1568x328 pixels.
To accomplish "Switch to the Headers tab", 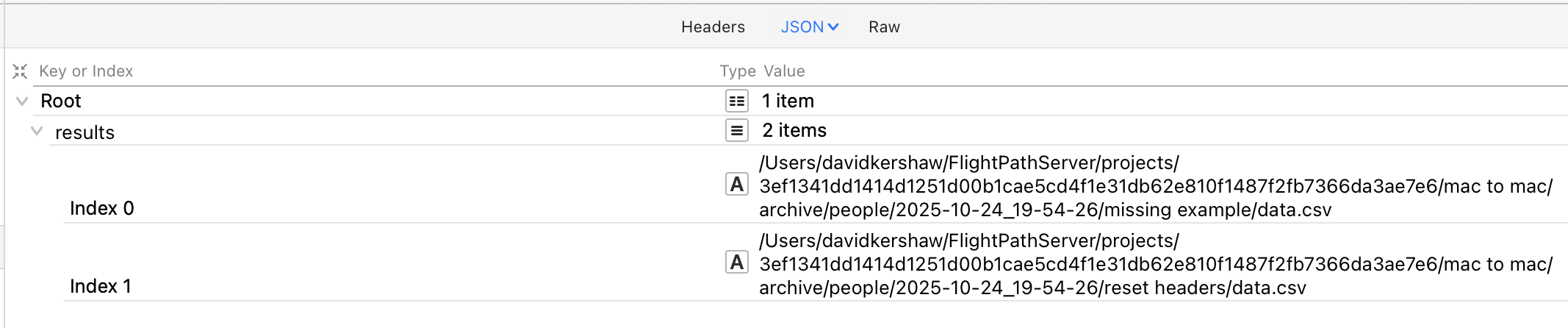I will pos(713,27).
